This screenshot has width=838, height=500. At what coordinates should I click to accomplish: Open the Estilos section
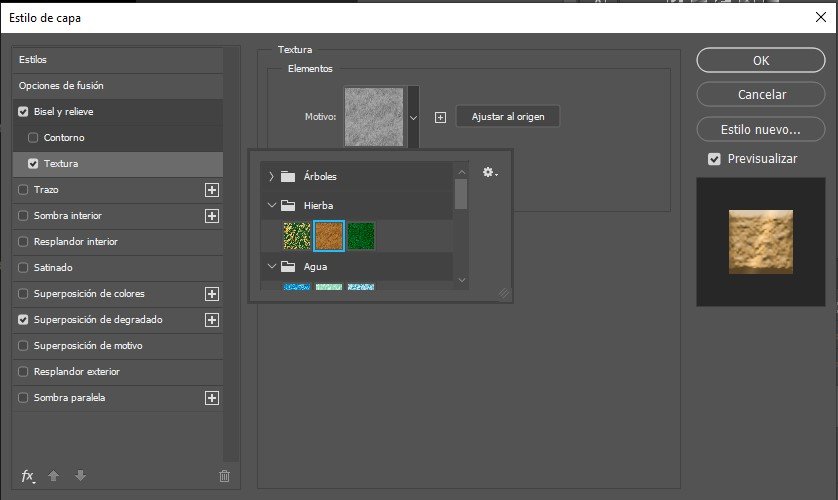pos(33,60)
